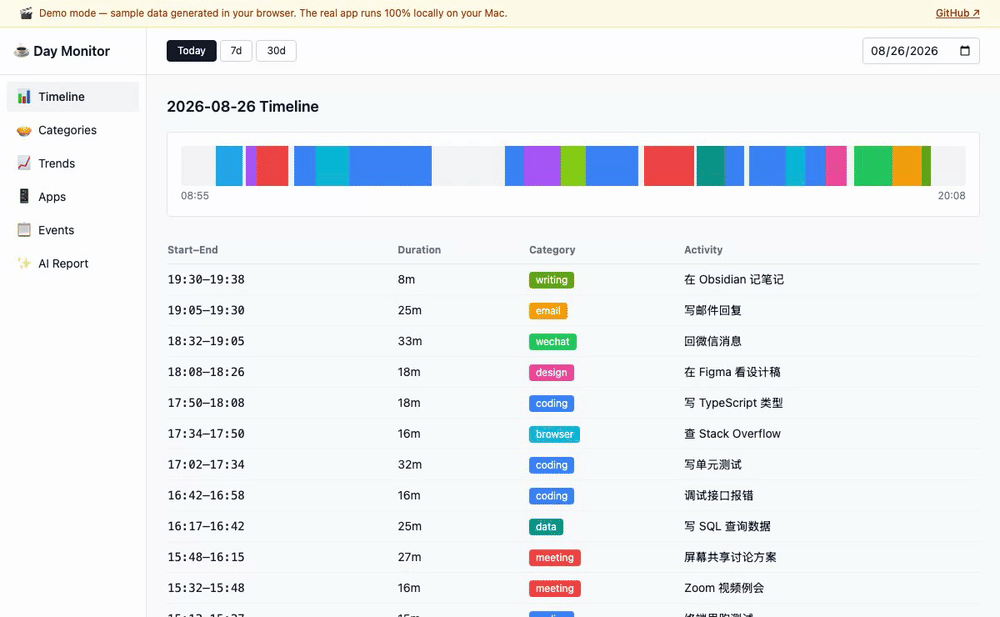This screenshot has height=617, width=1000.
Task: Click the AI Report sparkle icon
Action: point(24,264)
